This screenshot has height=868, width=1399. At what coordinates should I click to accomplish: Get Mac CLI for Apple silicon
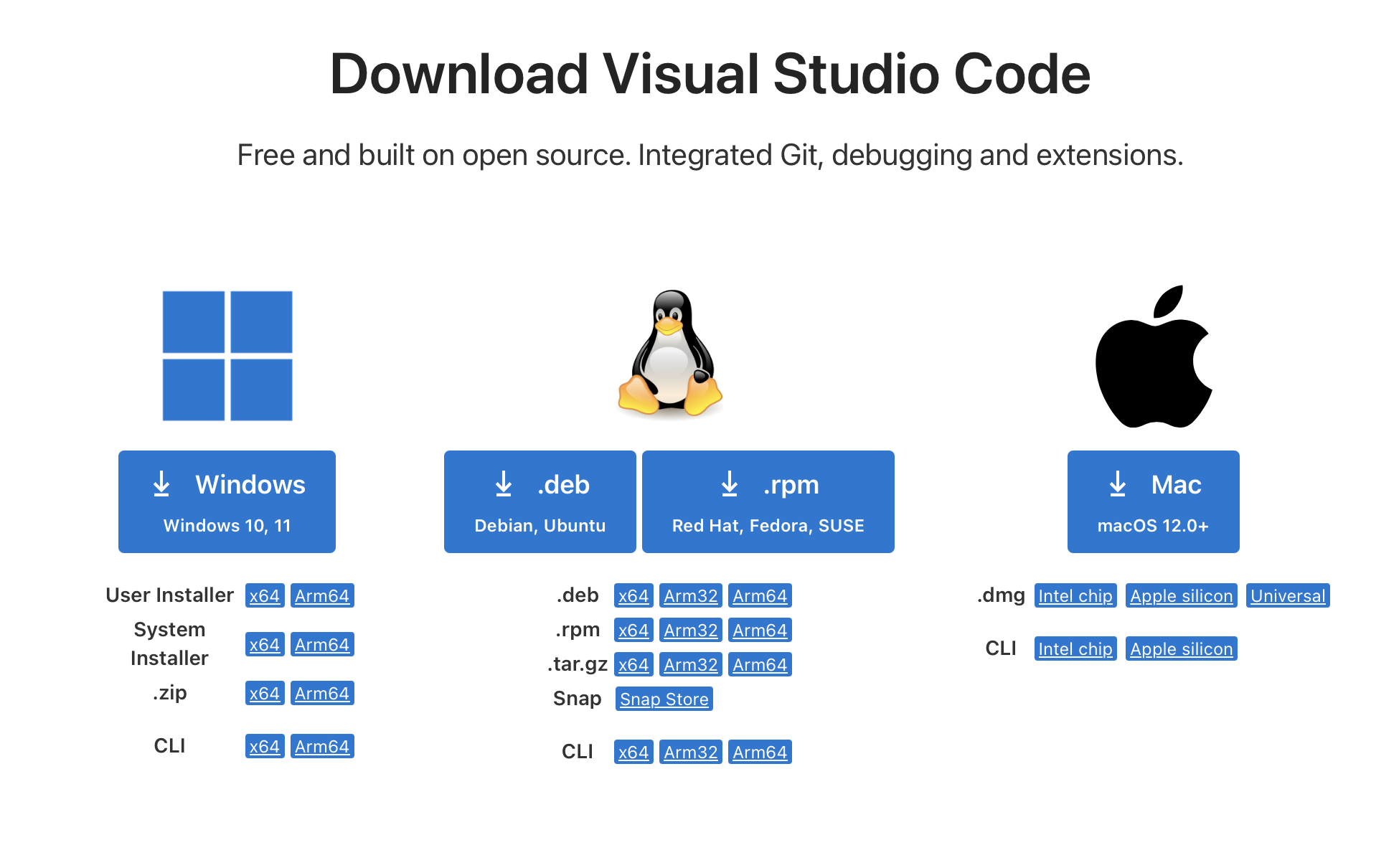click(x=1182, y=648)
